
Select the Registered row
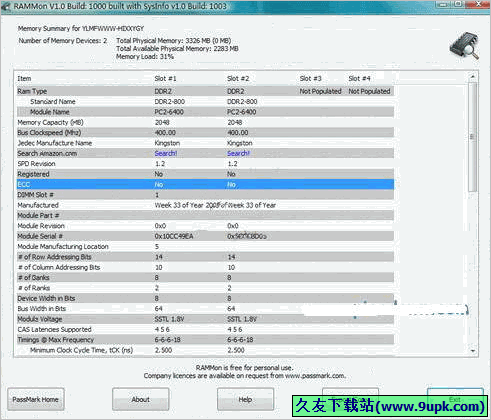point(205,174)
